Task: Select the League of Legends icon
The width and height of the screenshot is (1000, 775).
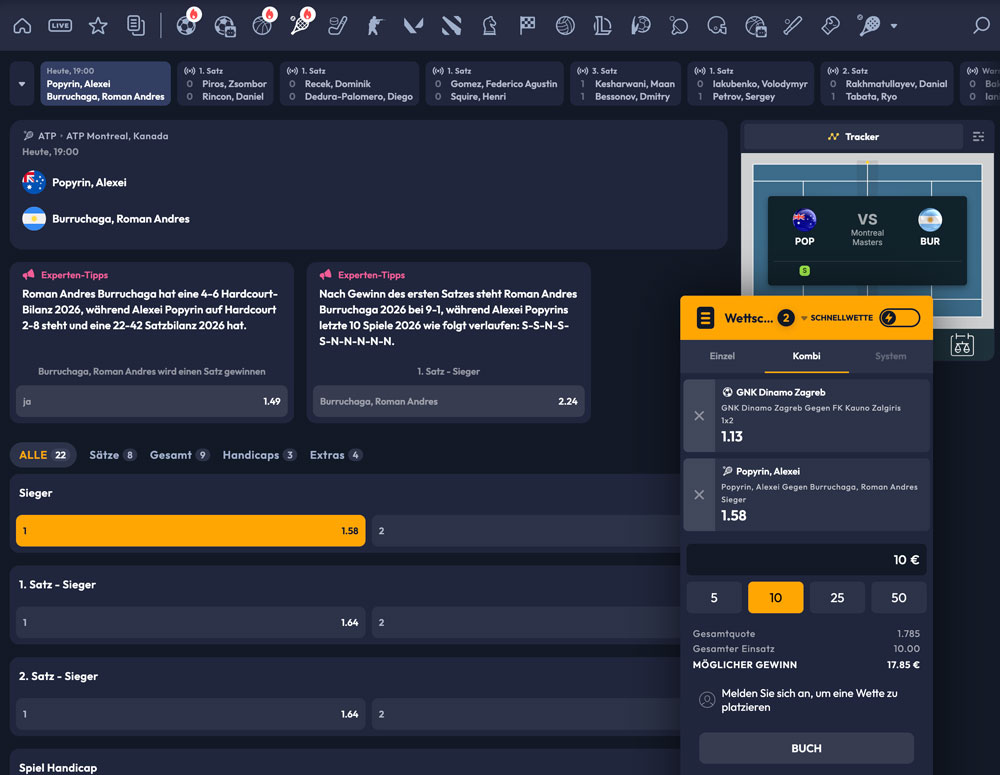Action: 603,26
